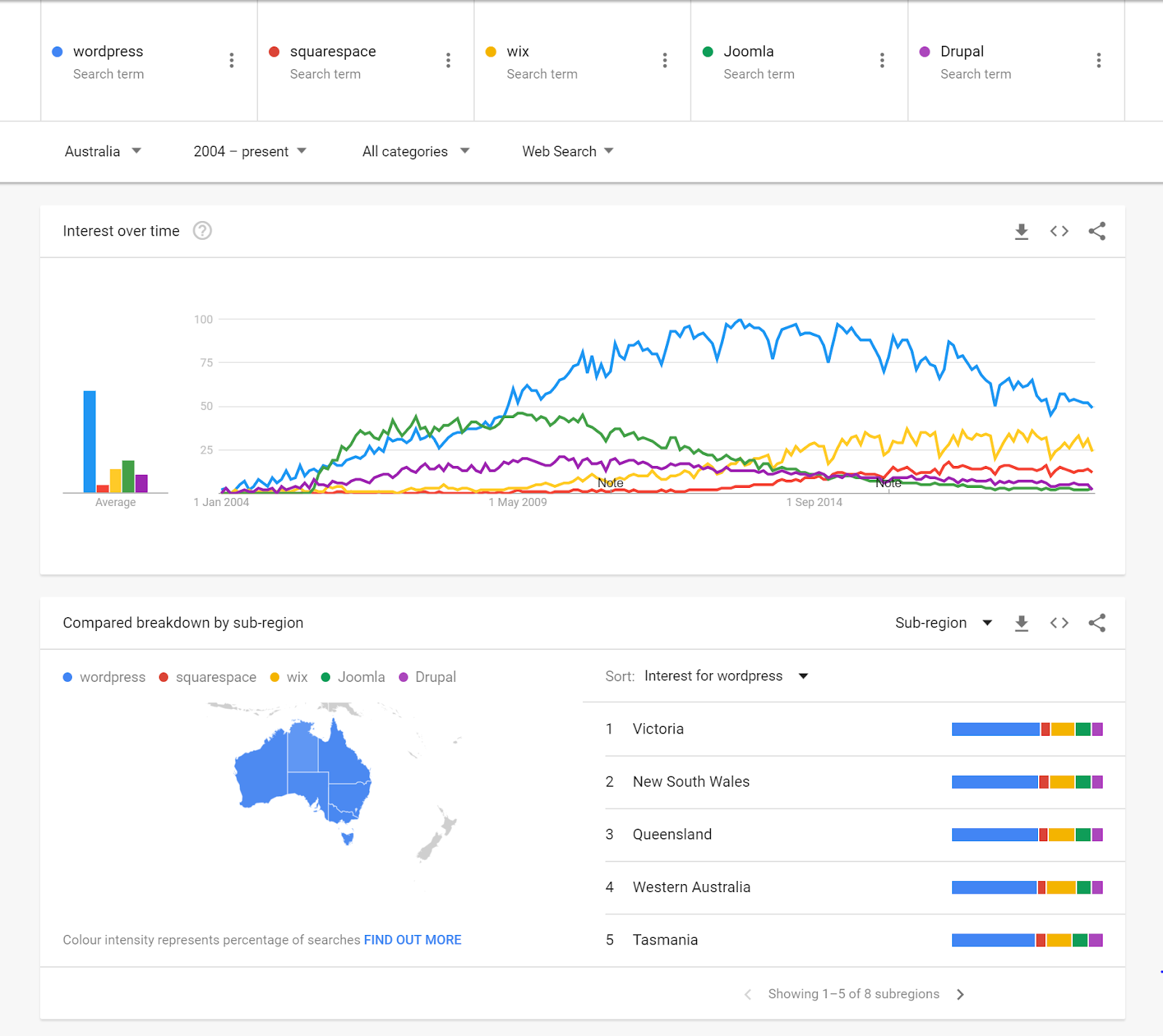The width and height of the screenshot is (1163, 1036).
Task: Click the Compared breakdown by sub-region heading
Action: coord(183,623)
